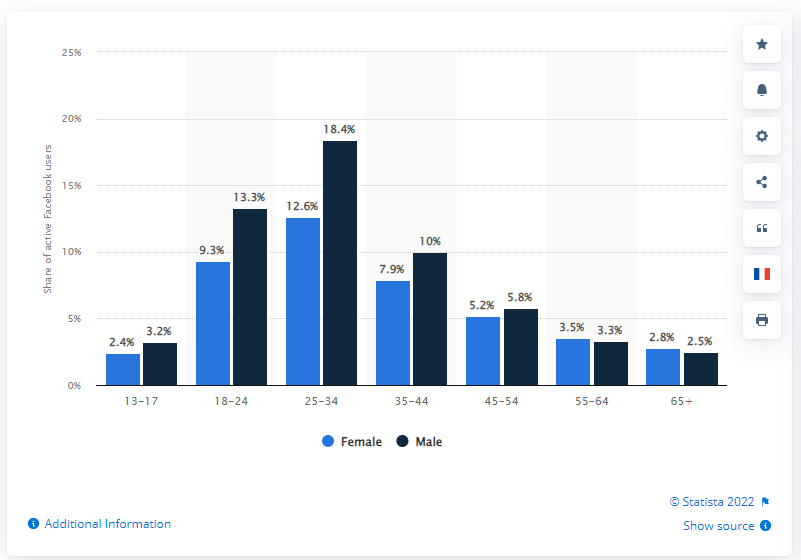
Task: Click the flag icon beside Statista 2022
Action: (x=765, y=502)
